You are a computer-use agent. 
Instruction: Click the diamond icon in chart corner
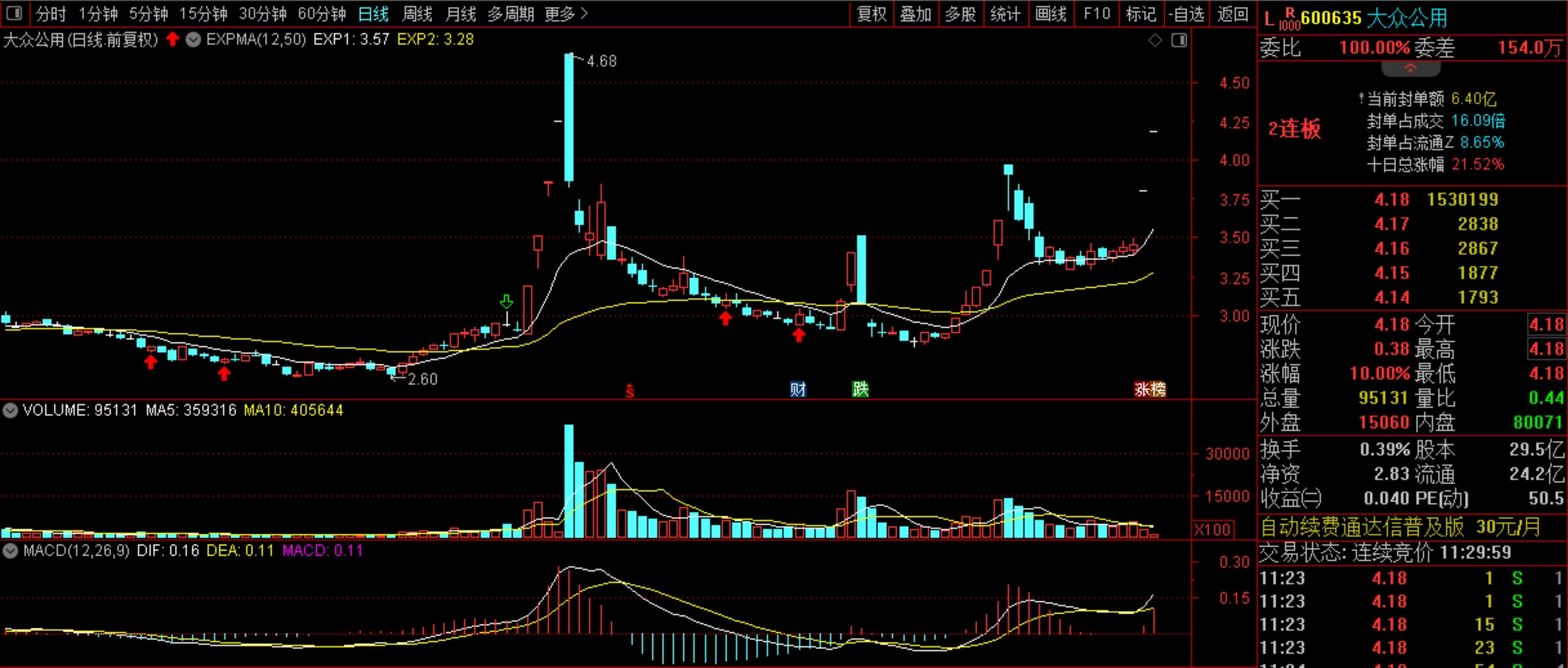[x=1156, y=39]
